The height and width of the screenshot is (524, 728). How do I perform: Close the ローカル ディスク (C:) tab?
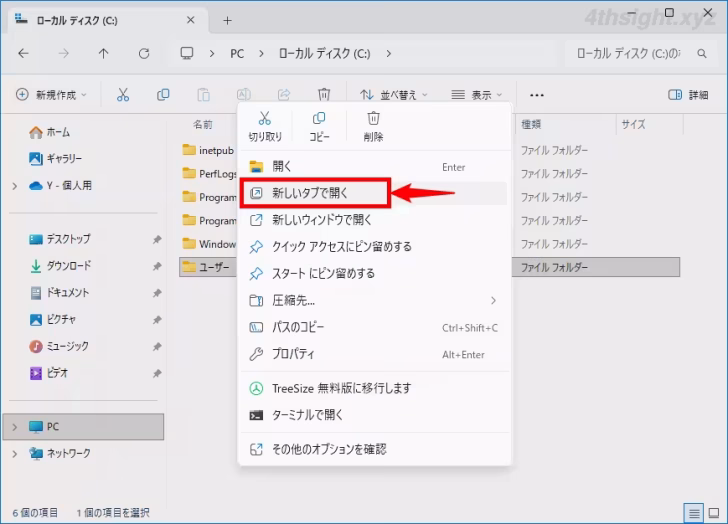pyautogui.click(x=190, y=20)
